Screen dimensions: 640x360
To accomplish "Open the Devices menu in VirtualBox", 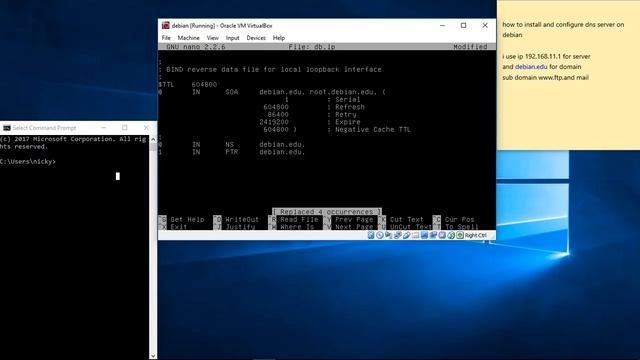I will [x=256, y=38].
